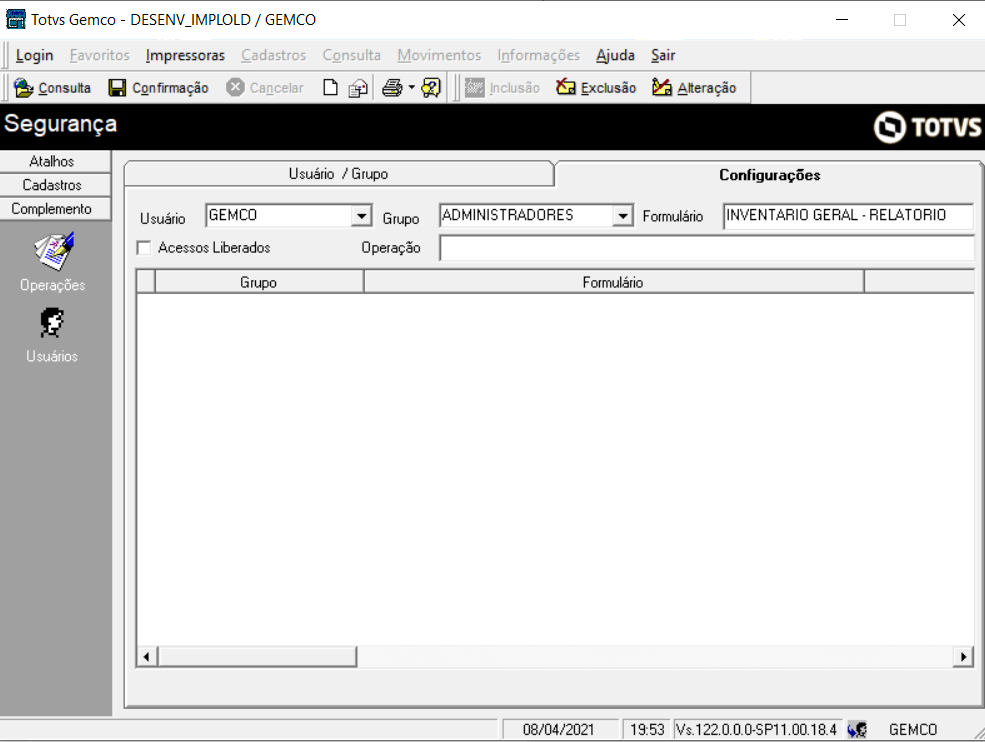Click the blank new page icon
985x742 pixels.
click(x=330, y=87)
